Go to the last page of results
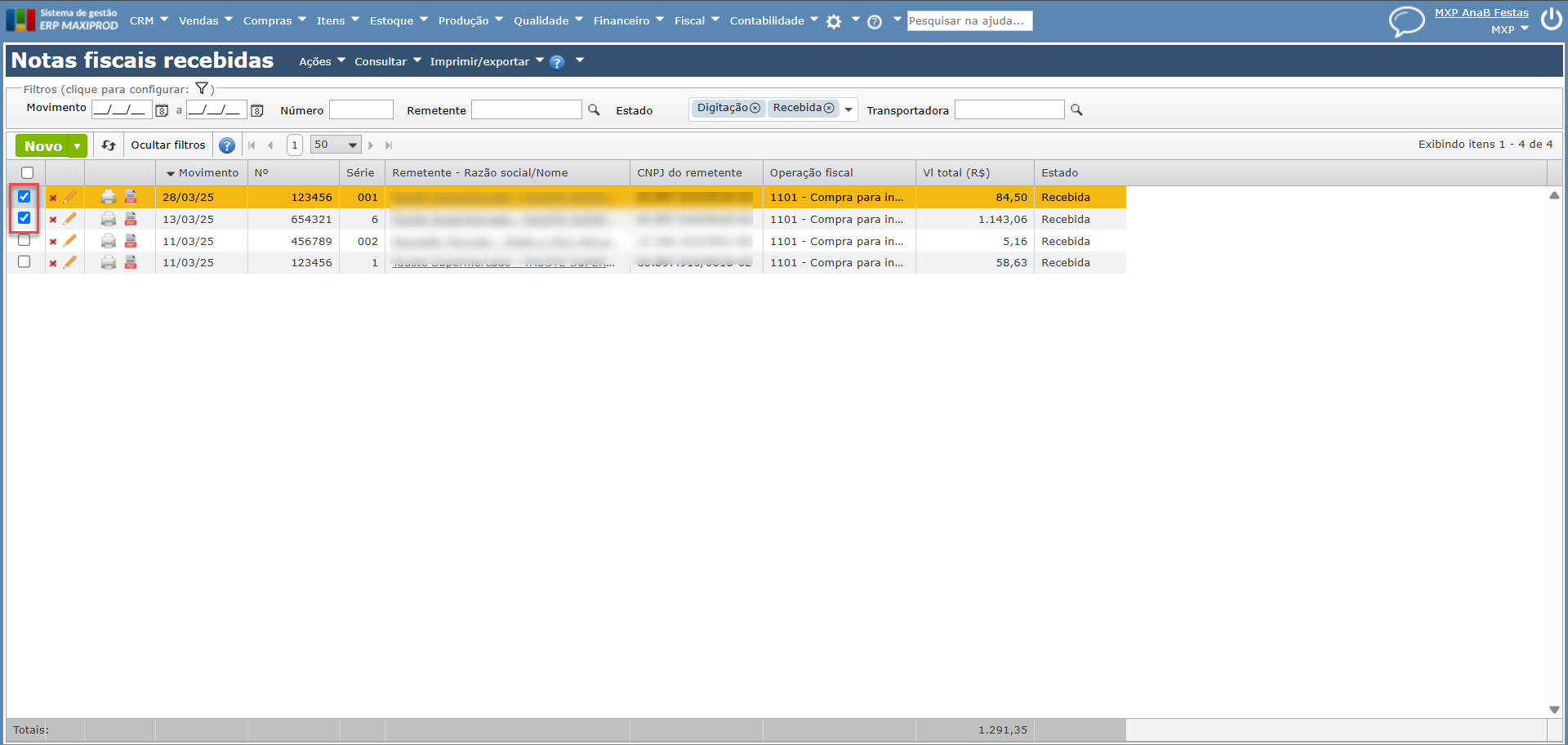This screenshot has width=1568, height=745. pos(389,145)
